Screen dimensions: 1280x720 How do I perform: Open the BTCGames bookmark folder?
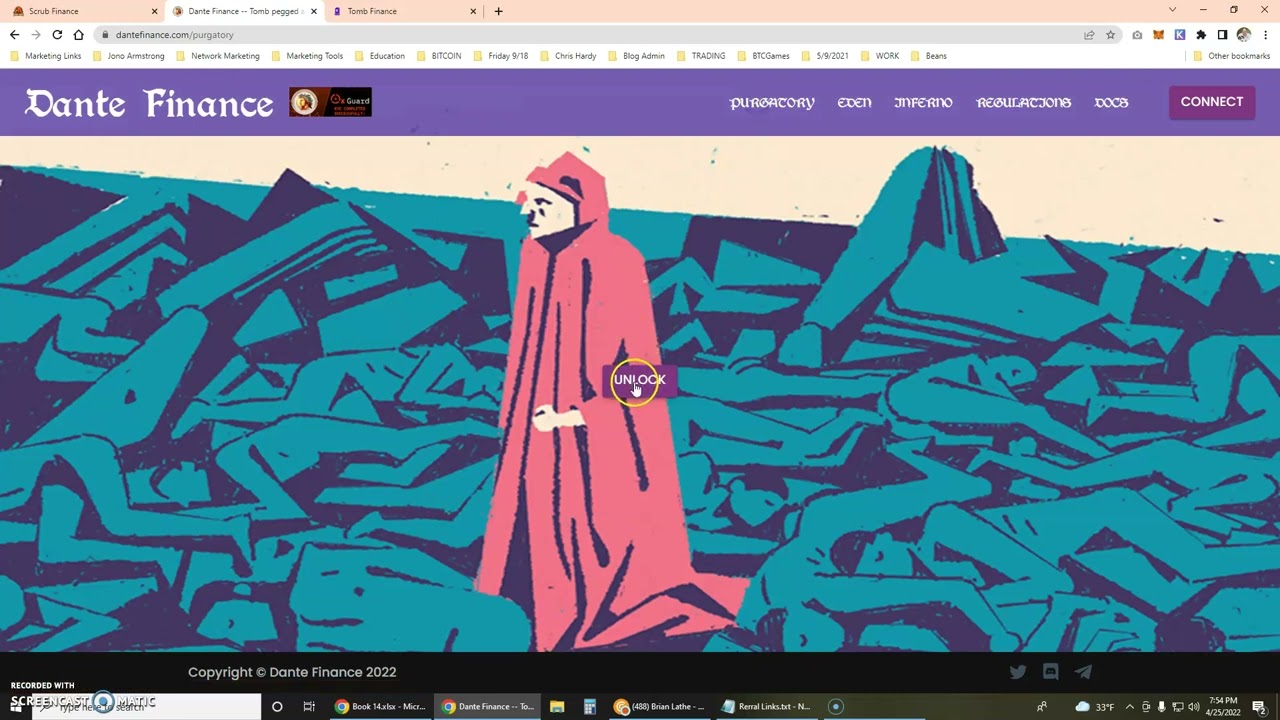pyautogui.click(x=763, y=56)
